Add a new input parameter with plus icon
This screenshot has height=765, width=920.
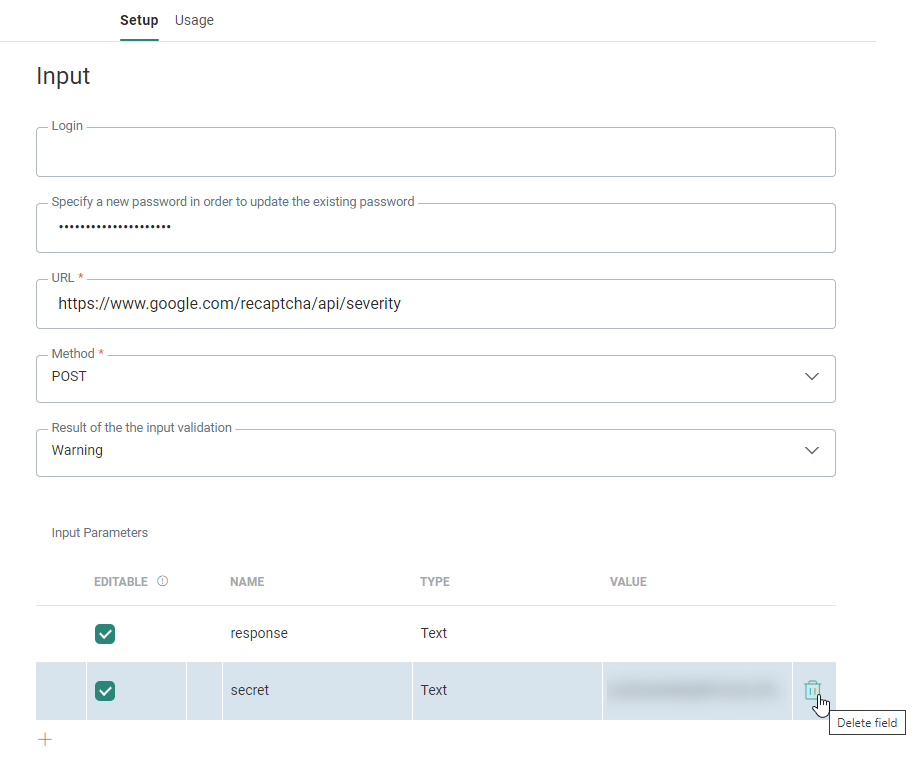[44, 739]
